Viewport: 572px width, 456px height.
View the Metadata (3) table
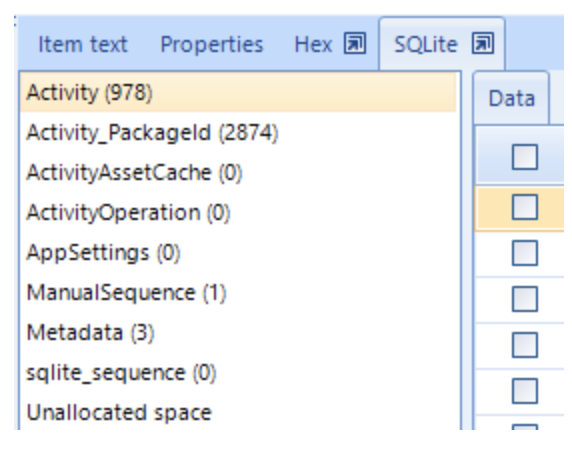(x=238, y=333)
